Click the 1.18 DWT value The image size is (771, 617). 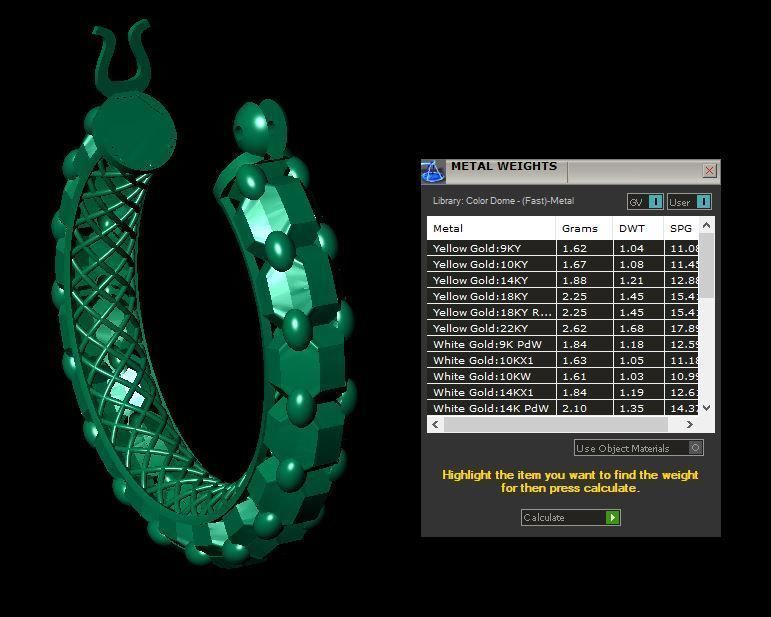coord(631,344)
